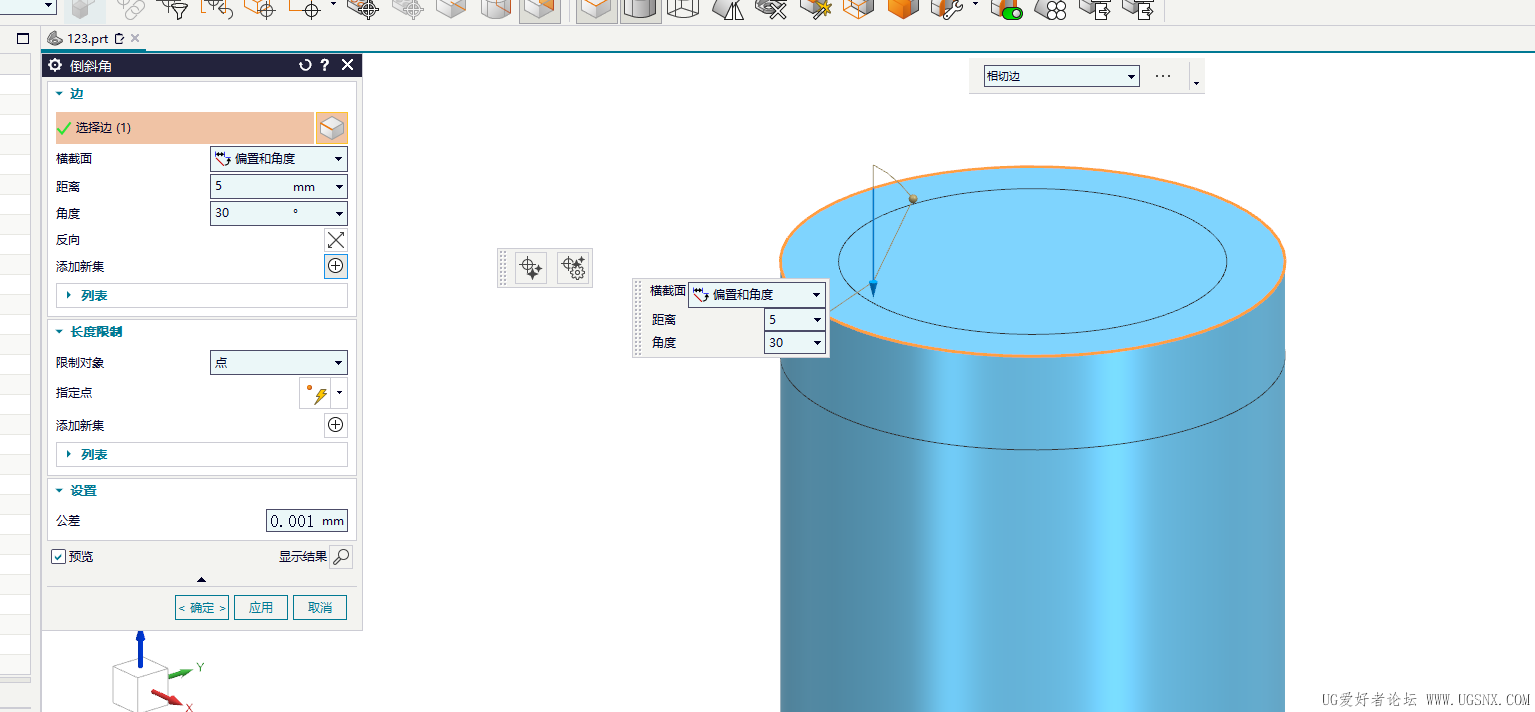Expand the 列表 list under 长度限制
This screenshot has width=1535, height=712.
click(202, 455)
